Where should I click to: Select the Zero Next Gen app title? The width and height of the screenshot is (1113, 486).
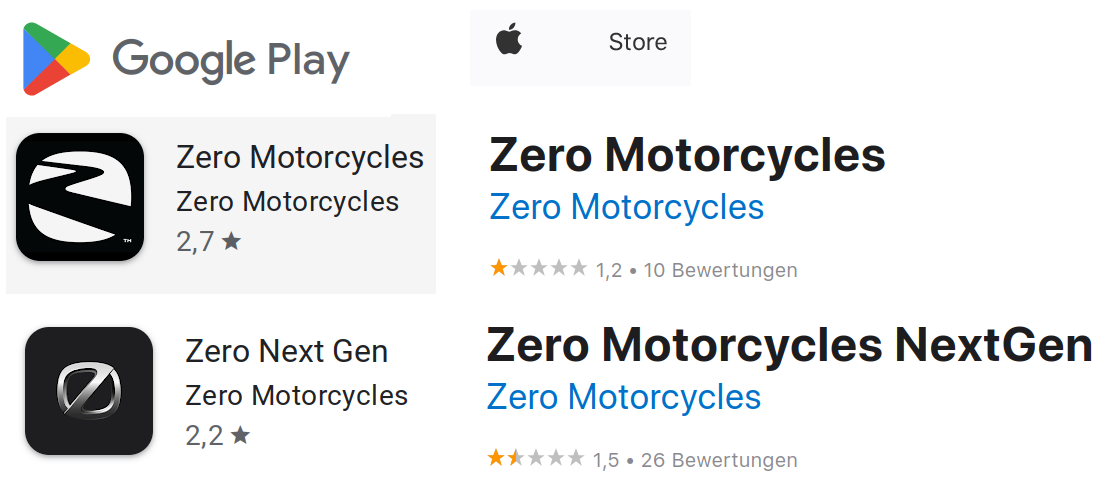pyautogui.click(x=286, y=352)
